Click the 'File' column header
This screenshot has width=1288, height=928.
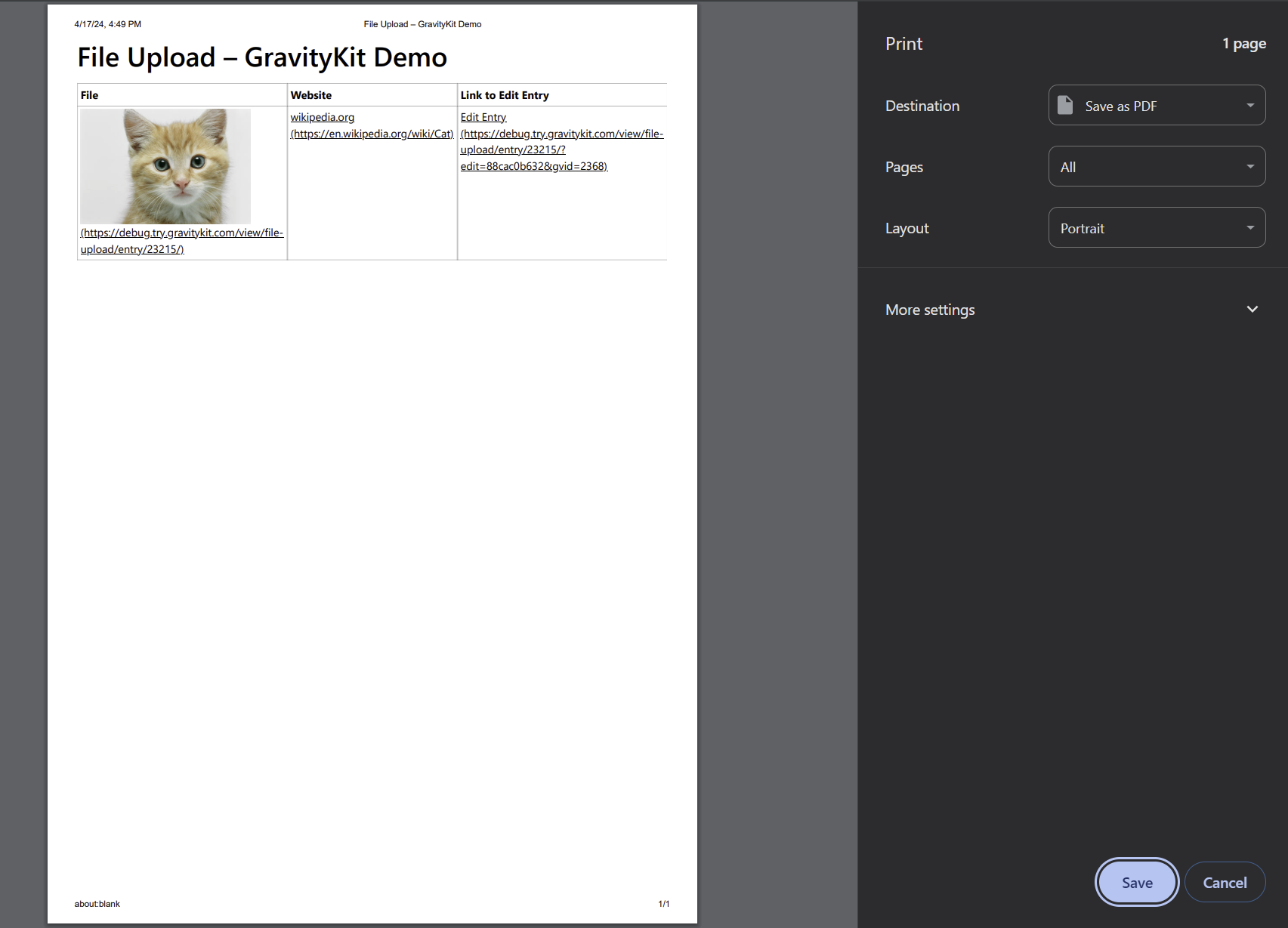click(90, 95)
